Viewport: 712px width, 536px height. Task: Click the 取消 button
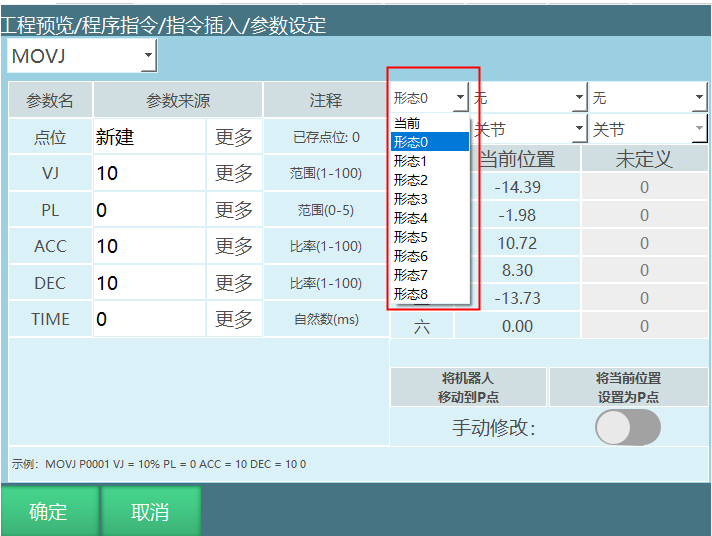[150, 512]
